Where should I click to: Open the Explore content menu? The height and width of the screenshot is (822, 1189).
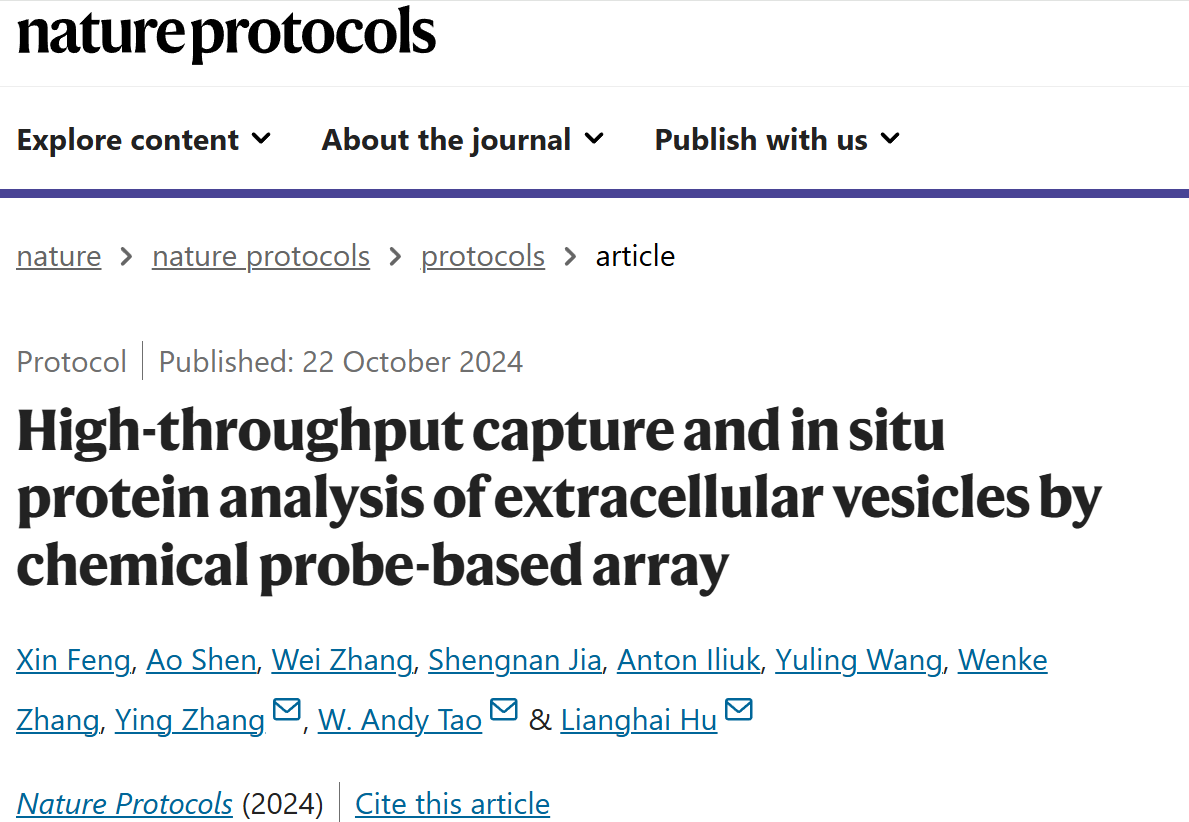pos(144,140)
